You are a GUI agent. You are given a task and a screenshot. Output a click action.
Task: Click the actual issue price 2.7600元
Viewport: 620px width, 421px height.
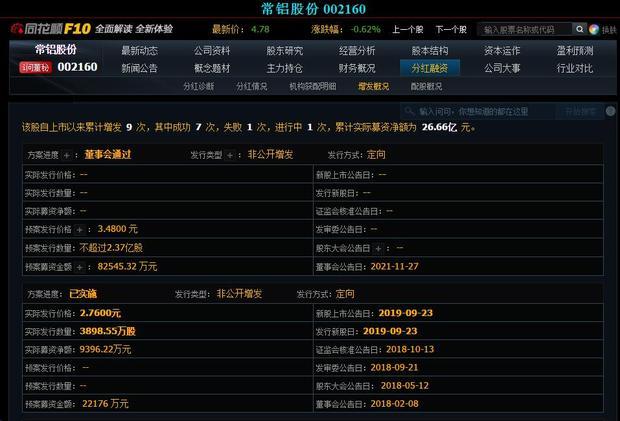(100, 313)
